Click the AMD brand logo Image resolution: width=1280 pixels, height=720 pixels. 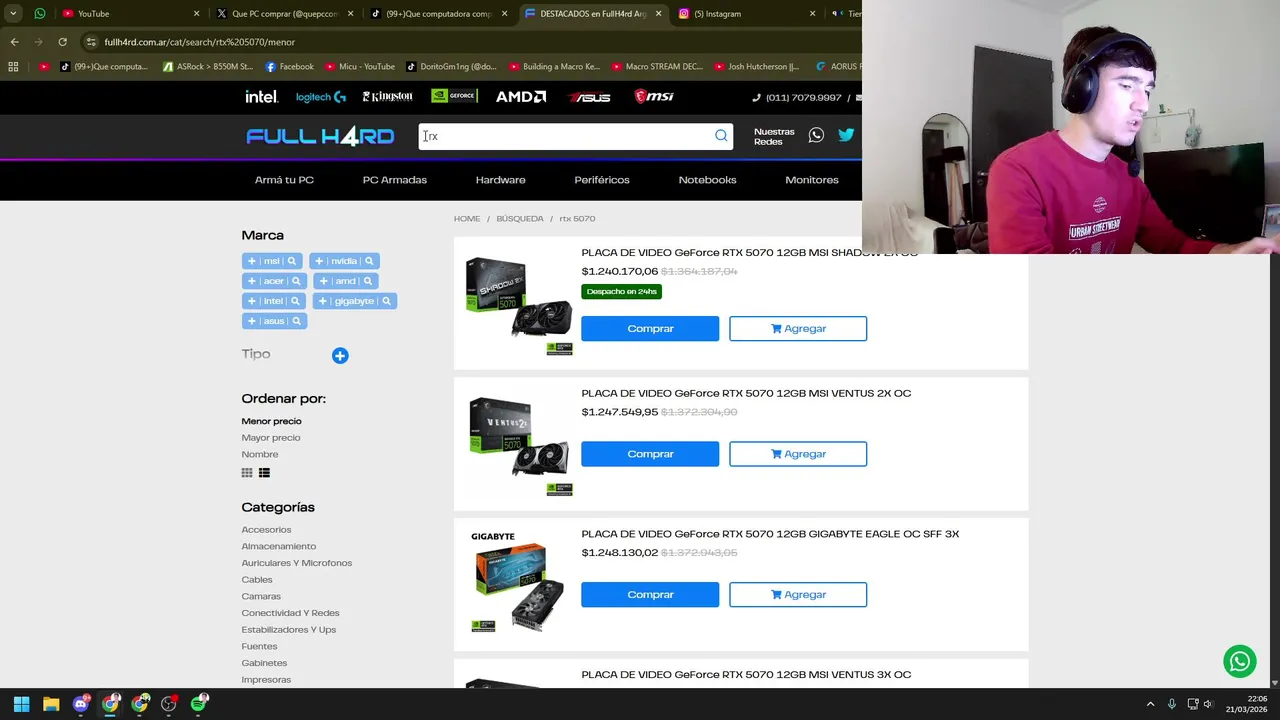(x=521, y=97)
